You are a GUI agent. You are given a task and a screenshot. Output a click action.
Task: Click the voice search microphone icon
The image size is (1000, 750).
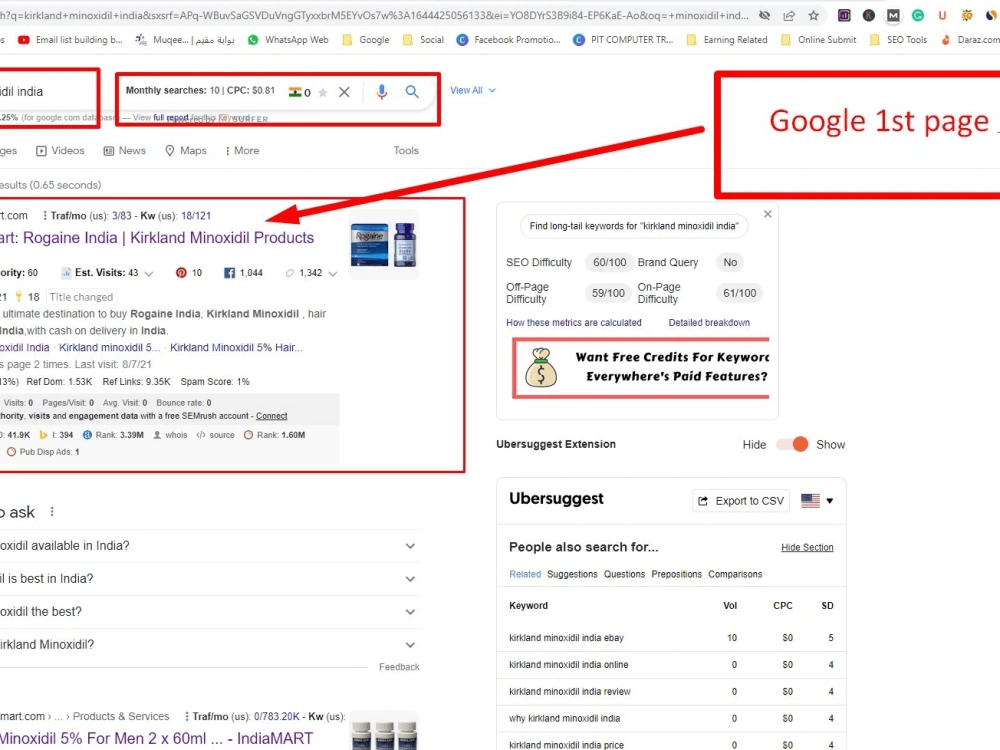click(x=381, y=92)
